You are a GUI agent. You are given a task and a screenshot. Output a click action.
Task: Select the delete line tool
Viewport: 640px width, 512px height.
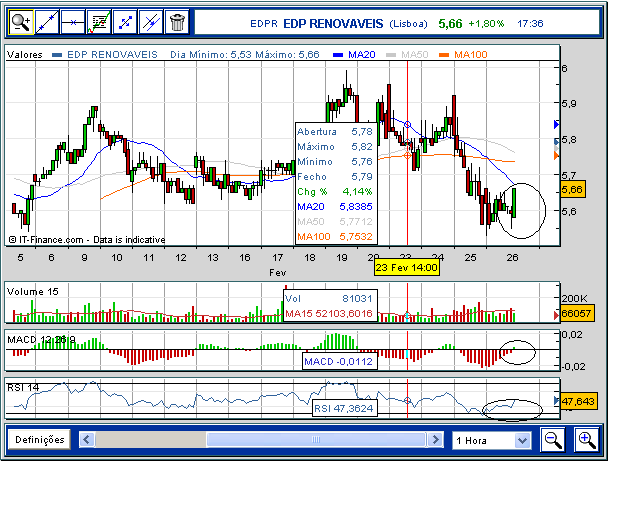tap(151, 22)
